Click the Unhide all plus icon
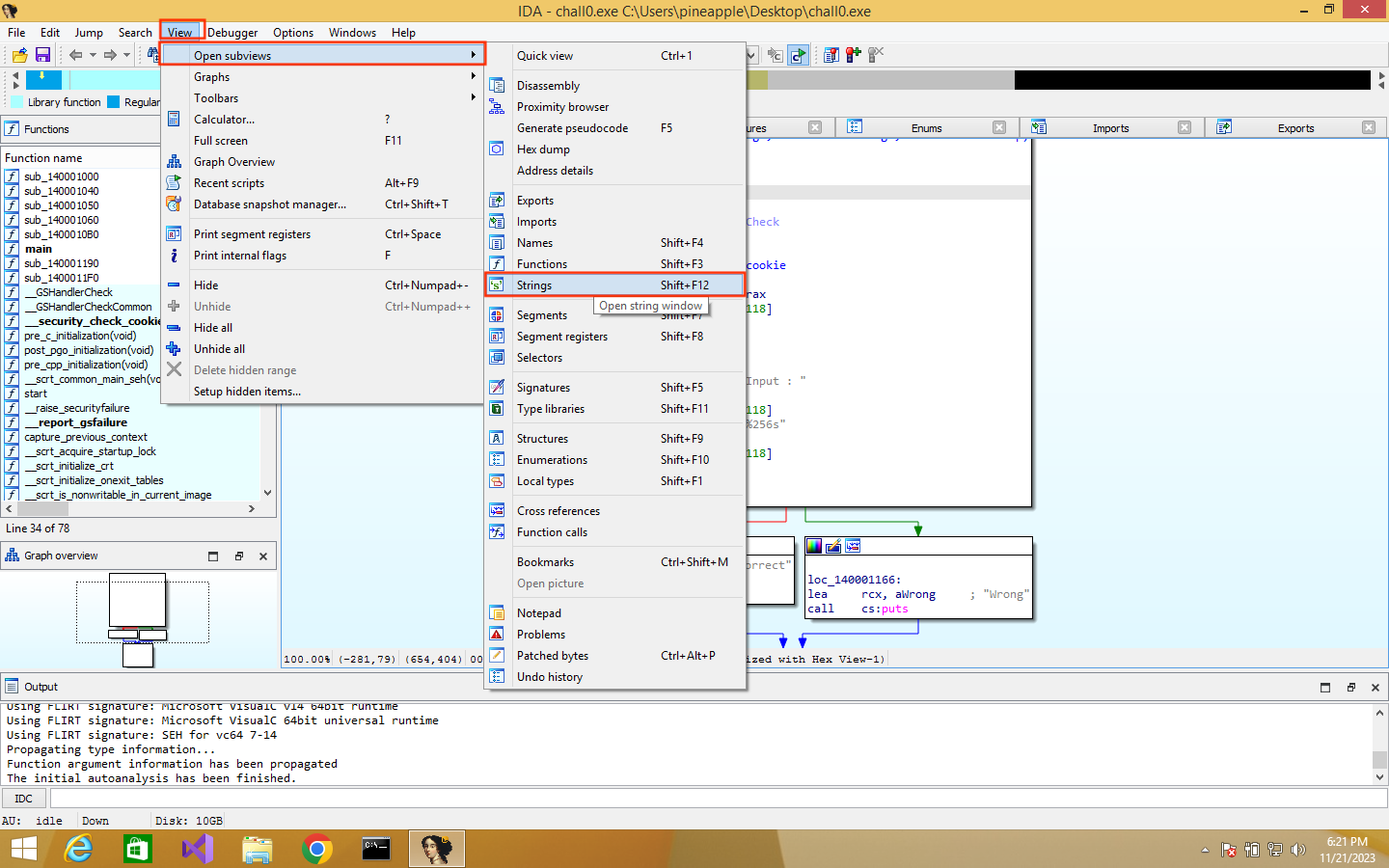The image size is (1389, 868). pyautogui.click(x=174, y=348)
